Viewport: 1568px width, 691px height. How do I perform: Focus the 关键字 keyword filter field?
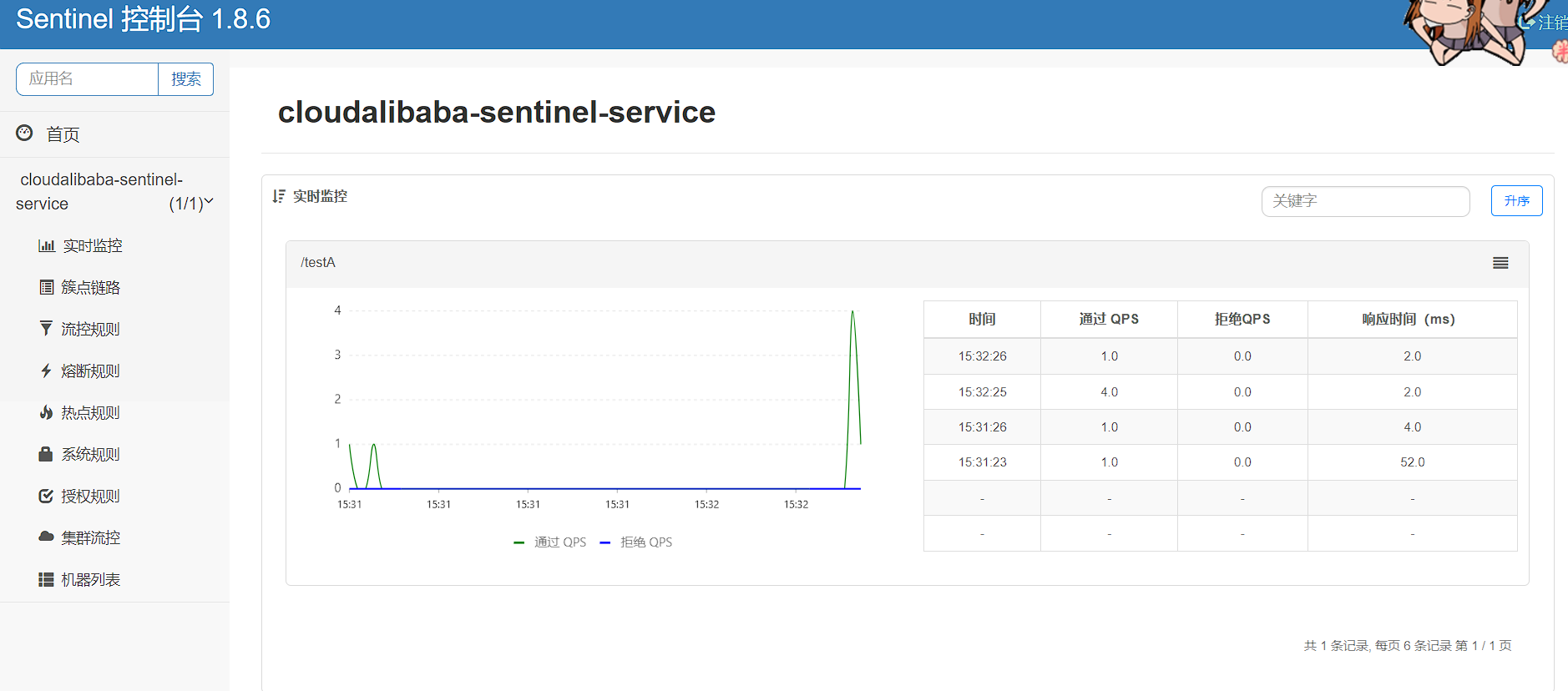pyautogui.click(x=1364, y=201)
